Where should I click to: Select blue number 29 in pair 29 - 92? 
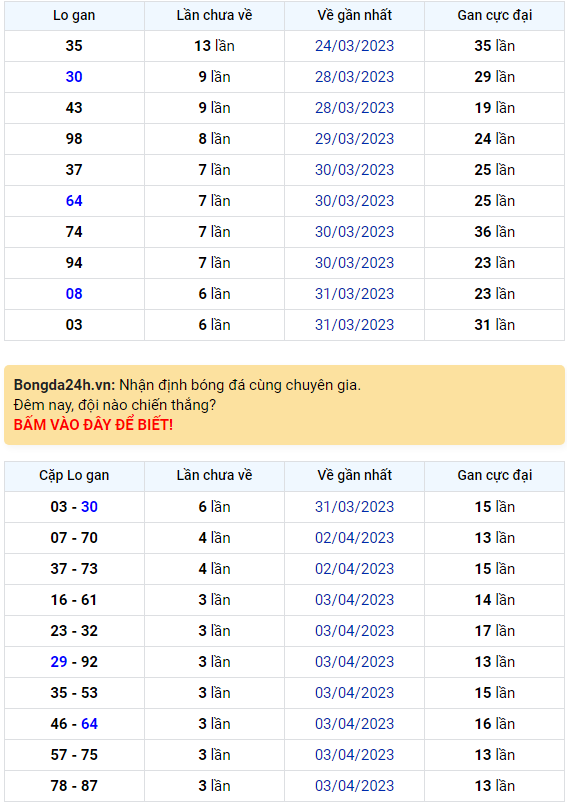(x=59, y=662)
